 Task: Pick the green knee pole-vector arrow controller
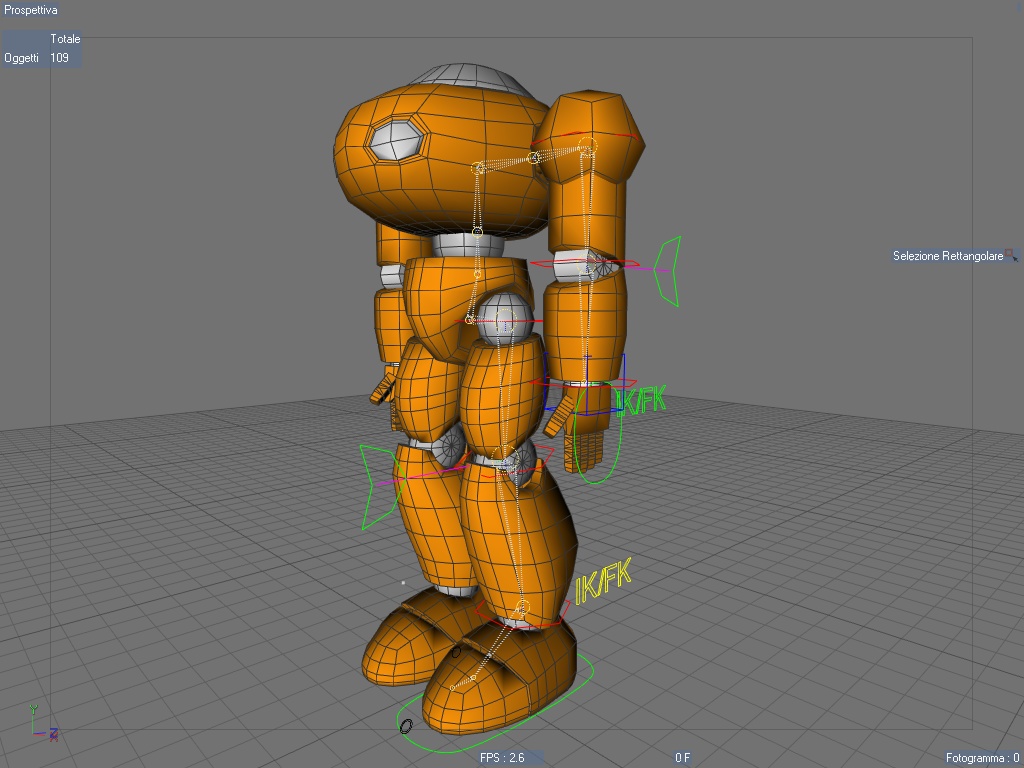377,486
